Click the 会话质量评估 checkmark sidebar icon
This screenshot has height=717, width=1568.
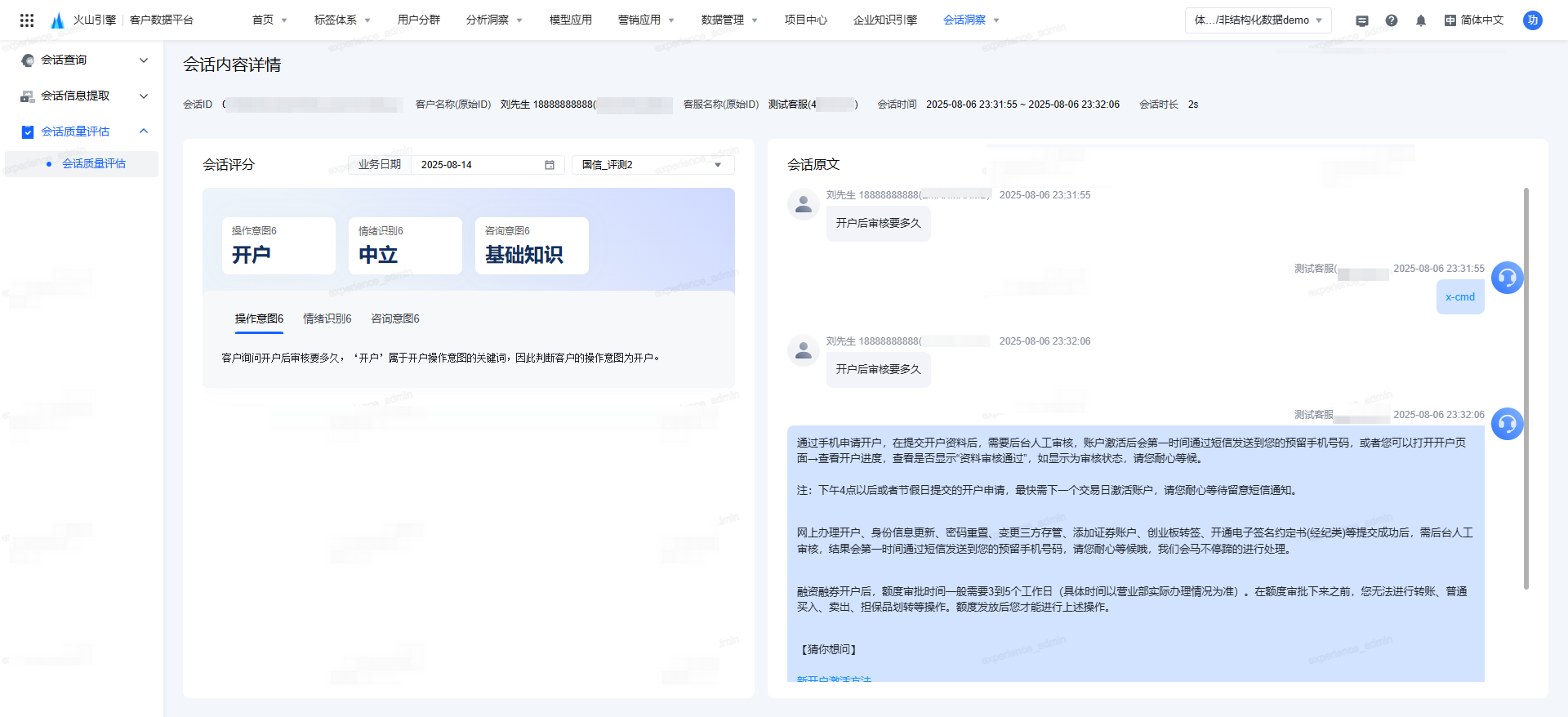click(x=28, y=131)
